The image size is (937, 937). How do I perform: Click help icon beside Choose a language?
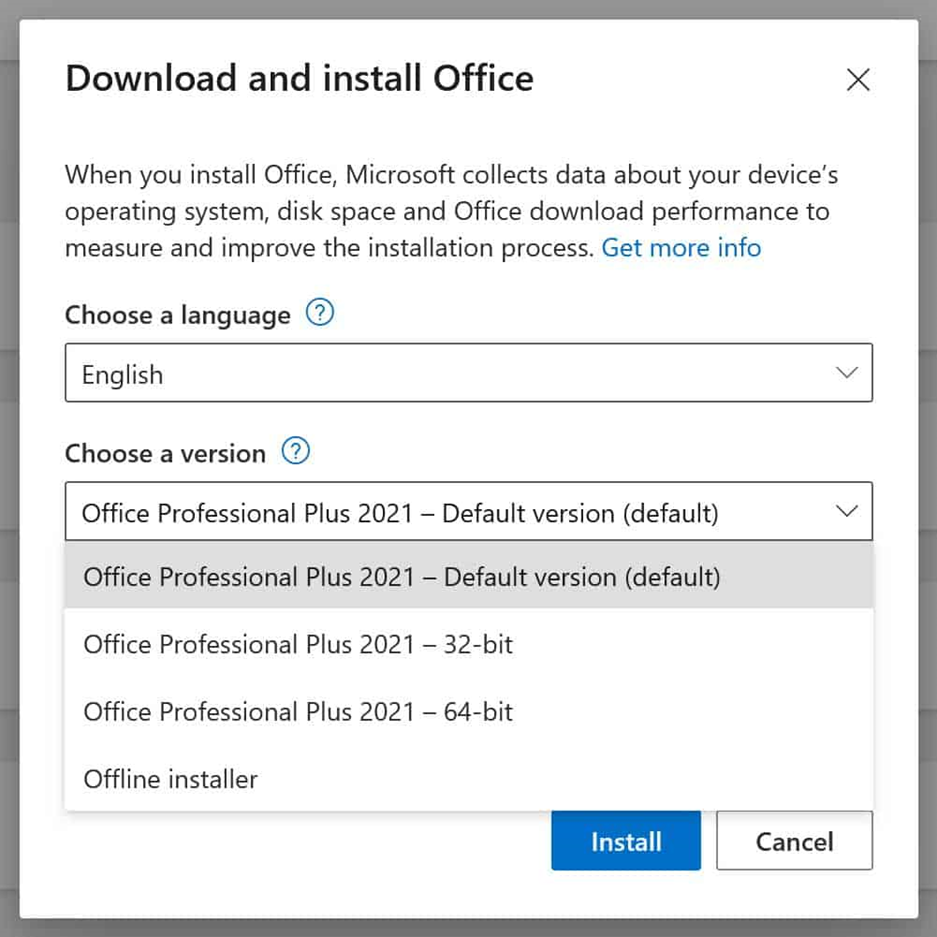tap(319, 314)
